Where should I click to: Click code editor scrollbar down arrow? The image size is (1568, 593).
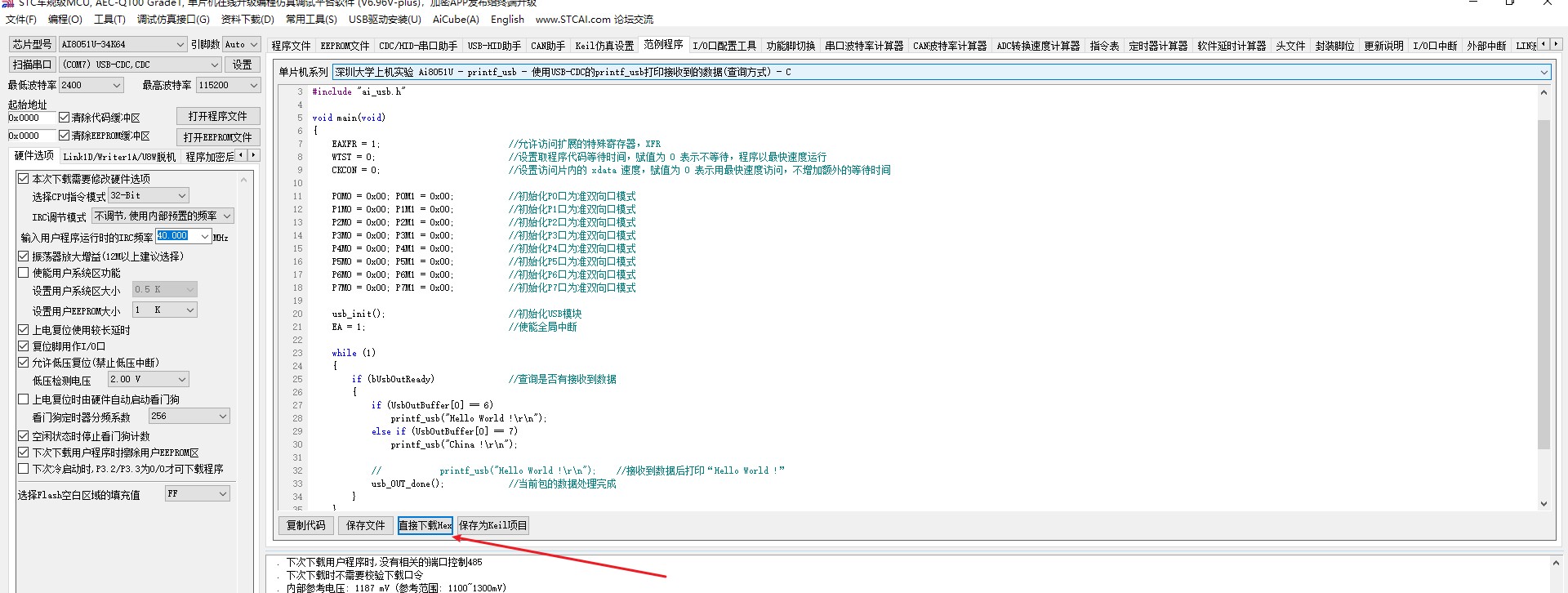click(1543, 504)
